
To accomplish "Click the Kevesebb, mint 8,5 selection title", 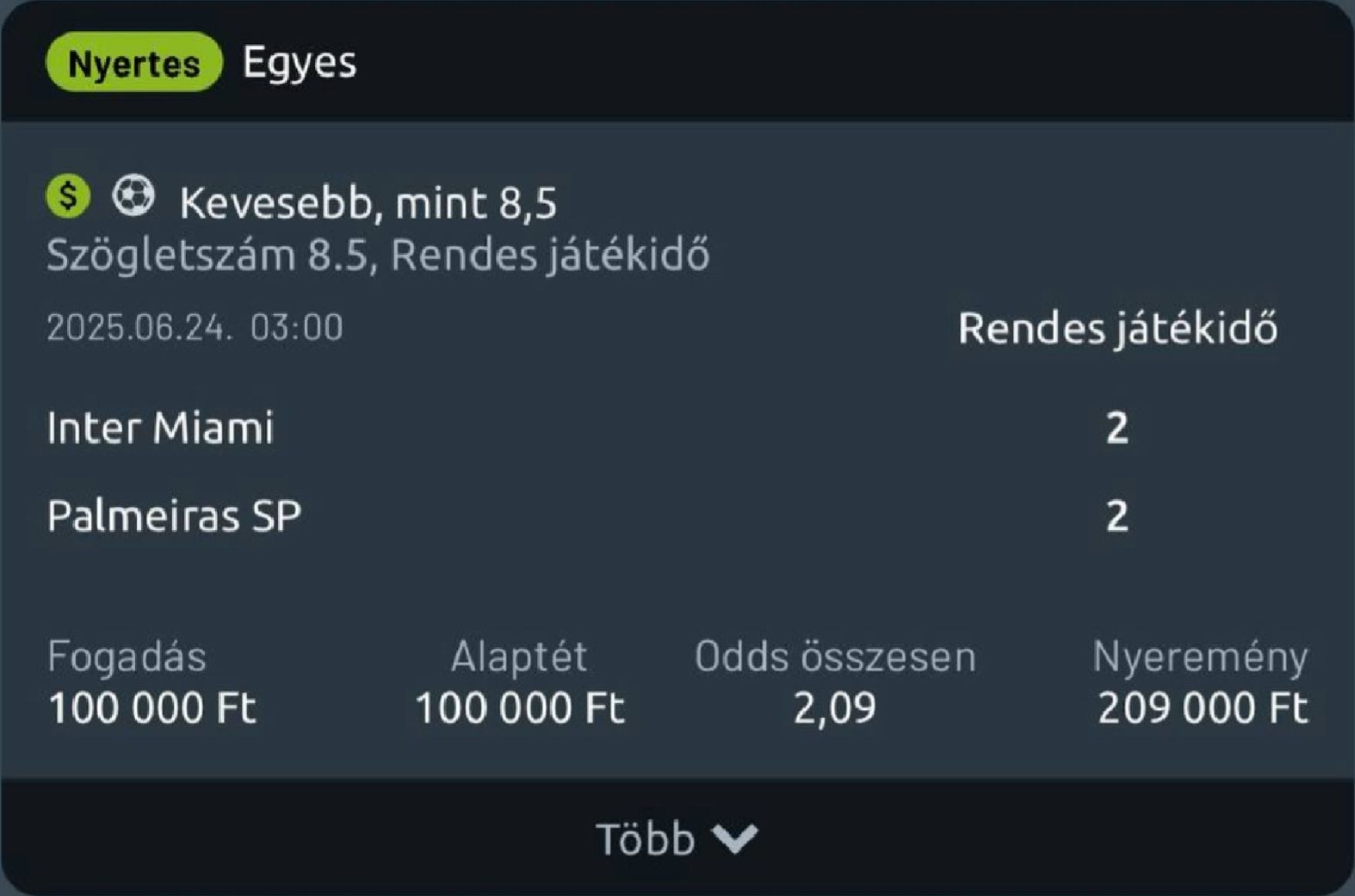I will pyautogui.click(x=368, y=203).
